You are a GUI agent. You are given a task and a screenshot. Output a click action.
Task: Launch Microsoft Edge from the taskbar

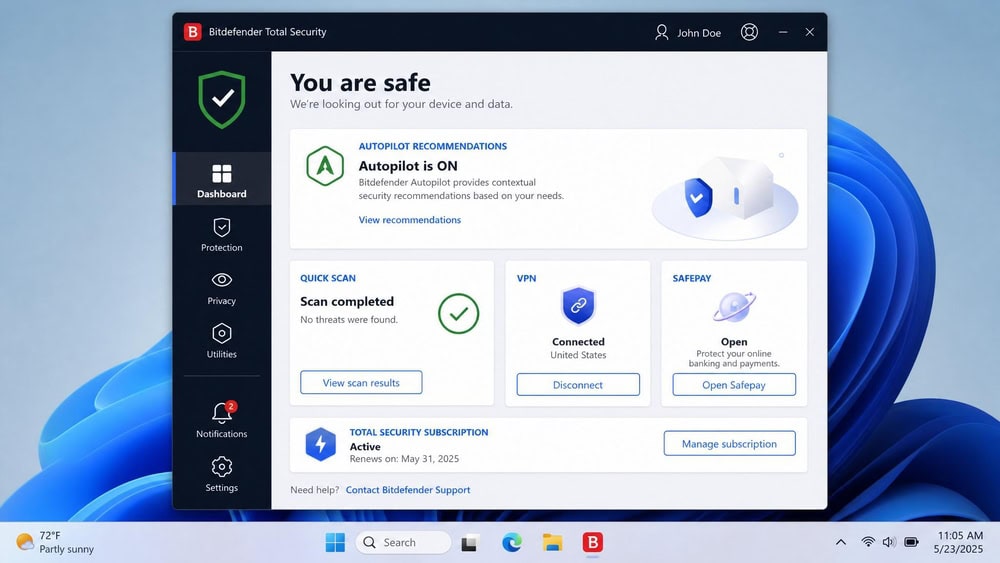tap(511, 543)
